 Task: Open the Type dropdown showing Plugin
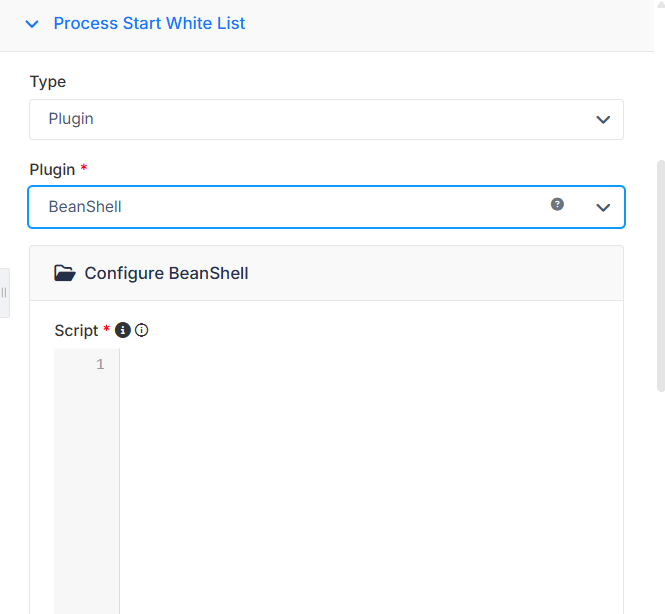326,119
